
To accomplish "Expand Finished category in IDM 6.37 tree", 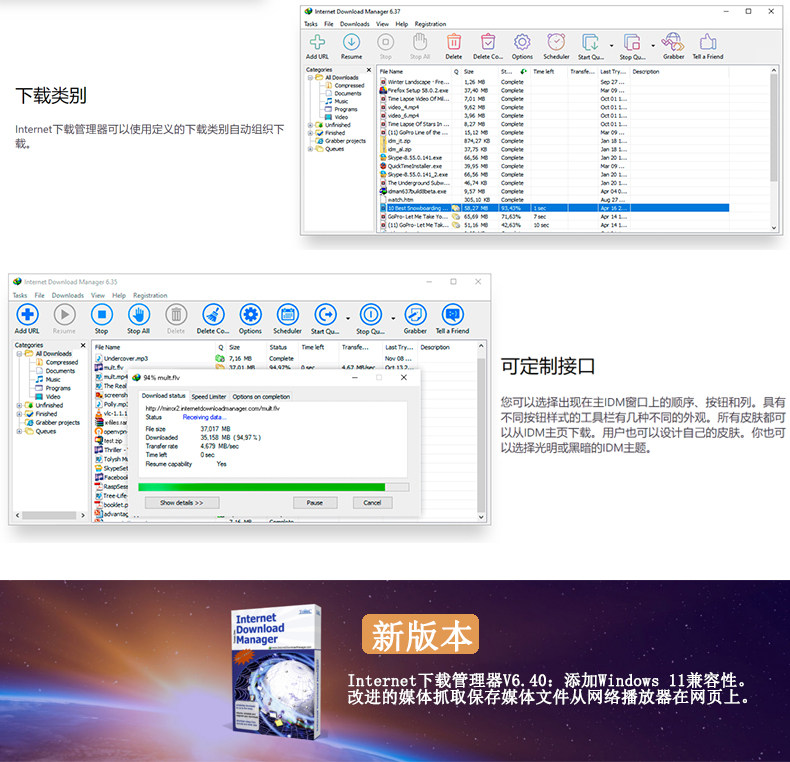I will pos(310,133).
